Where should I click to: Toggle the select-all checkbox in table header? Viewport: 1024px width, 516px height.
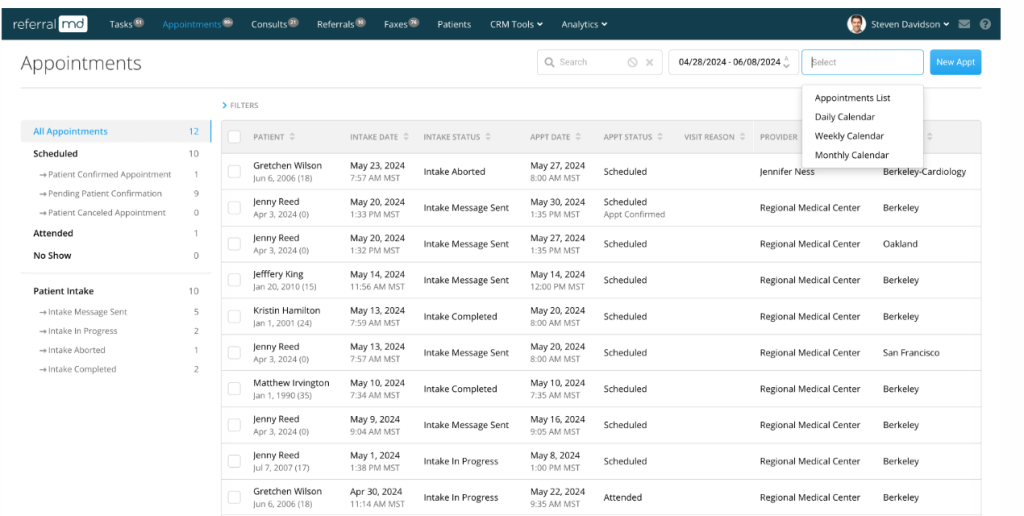[x=234, y=137]
